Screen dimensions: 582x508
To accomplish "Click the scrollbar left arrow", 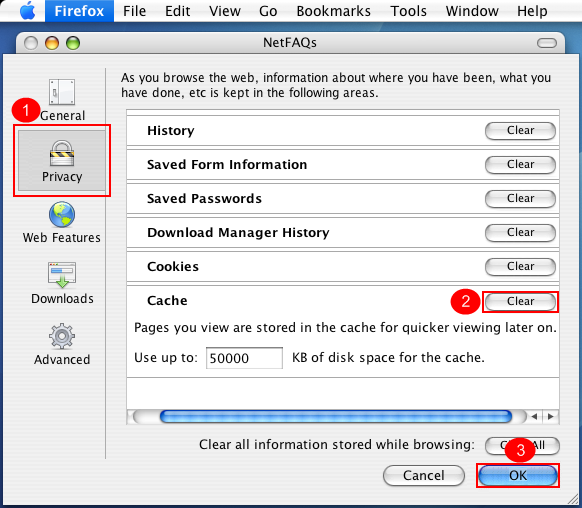I will tap(534, 417).
